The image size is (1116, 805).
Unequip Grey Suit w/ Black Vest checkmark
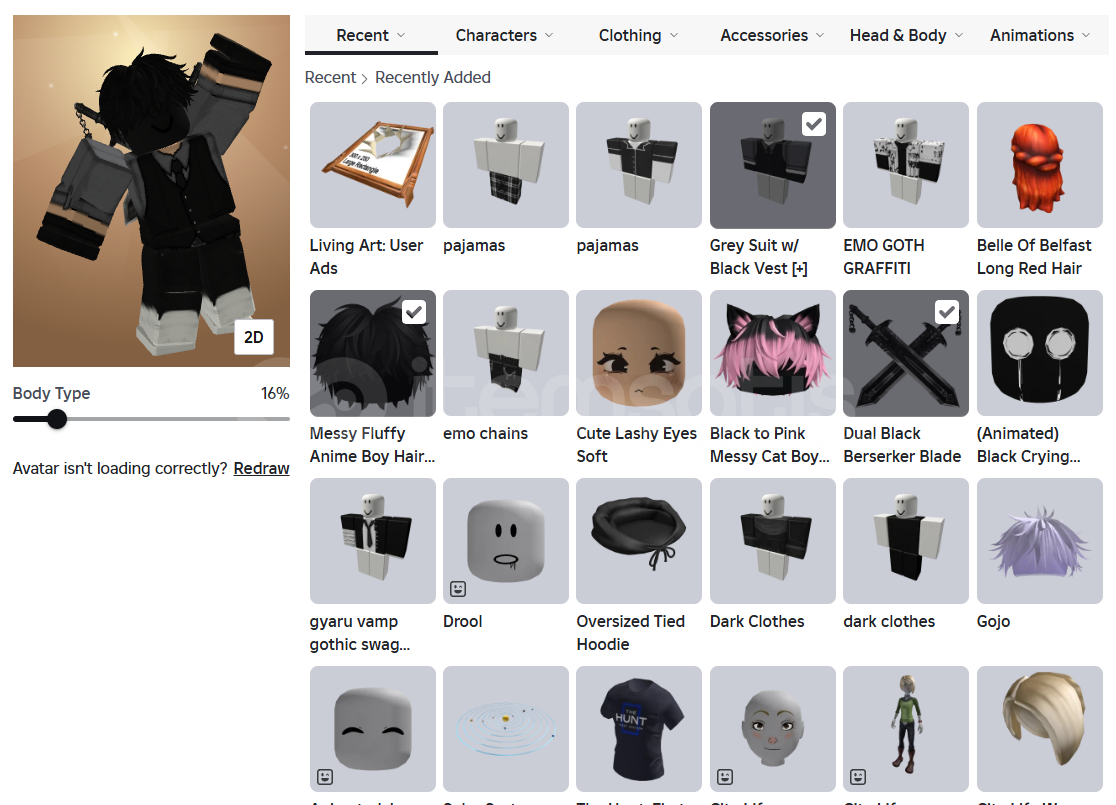(814, 124)
